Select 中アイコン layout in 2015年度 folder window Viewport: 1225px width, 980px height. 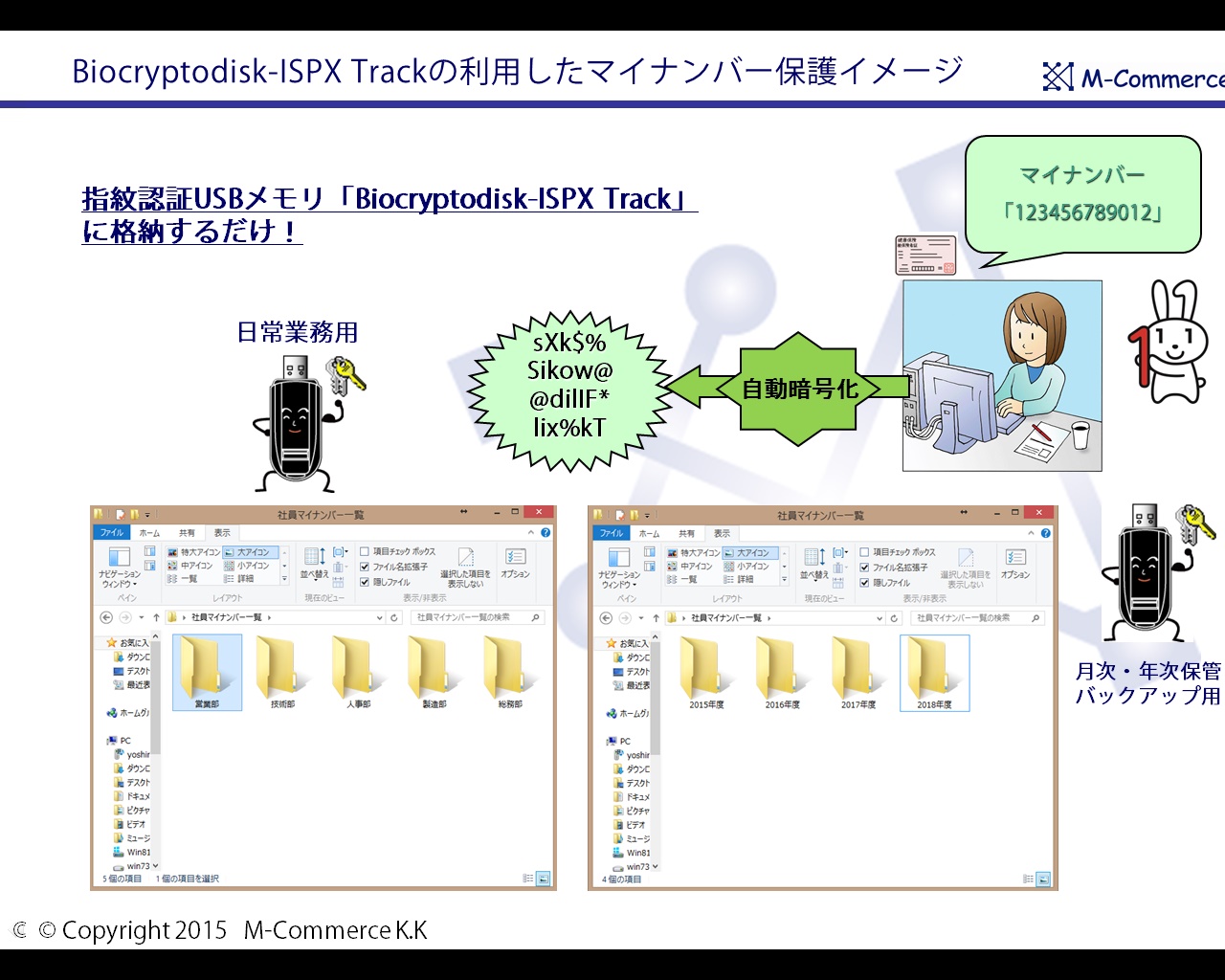(688, 567)
